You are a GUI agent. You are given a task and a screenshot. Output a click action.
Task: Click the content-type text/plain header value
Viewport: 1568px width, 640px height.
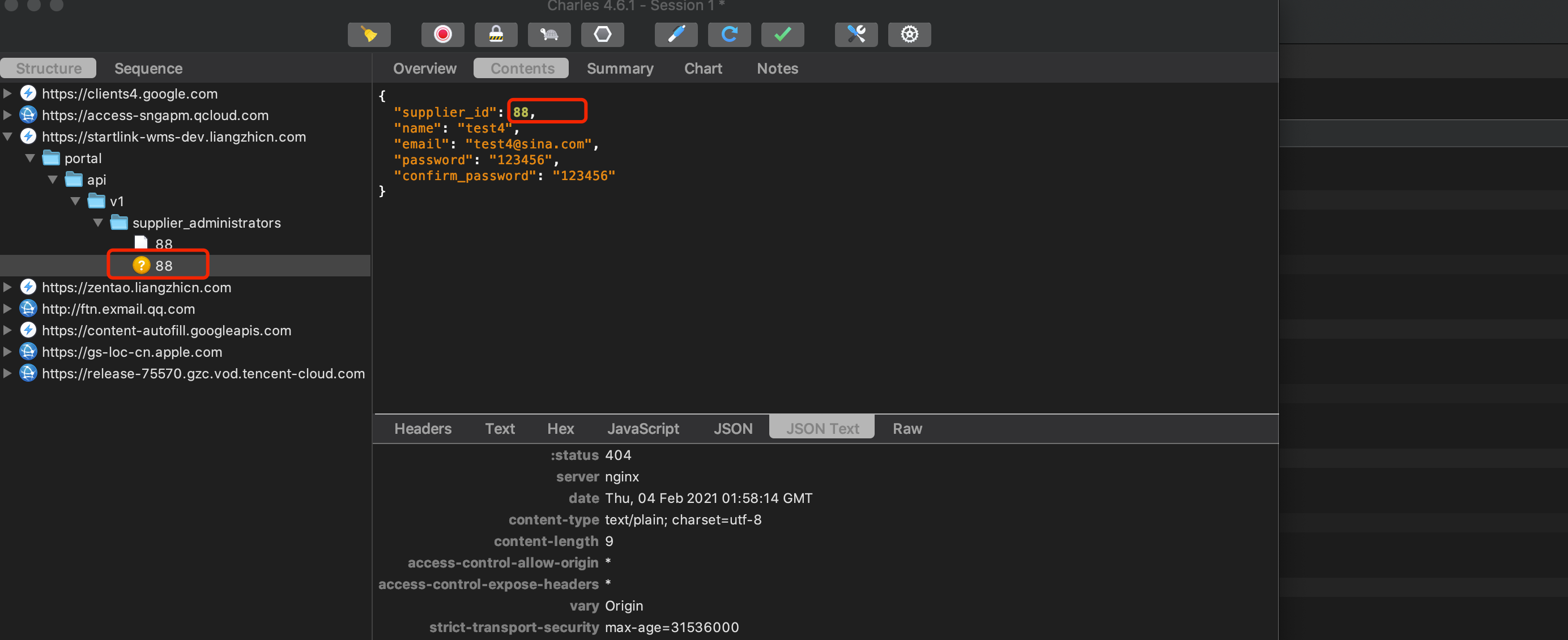(683, 519)
